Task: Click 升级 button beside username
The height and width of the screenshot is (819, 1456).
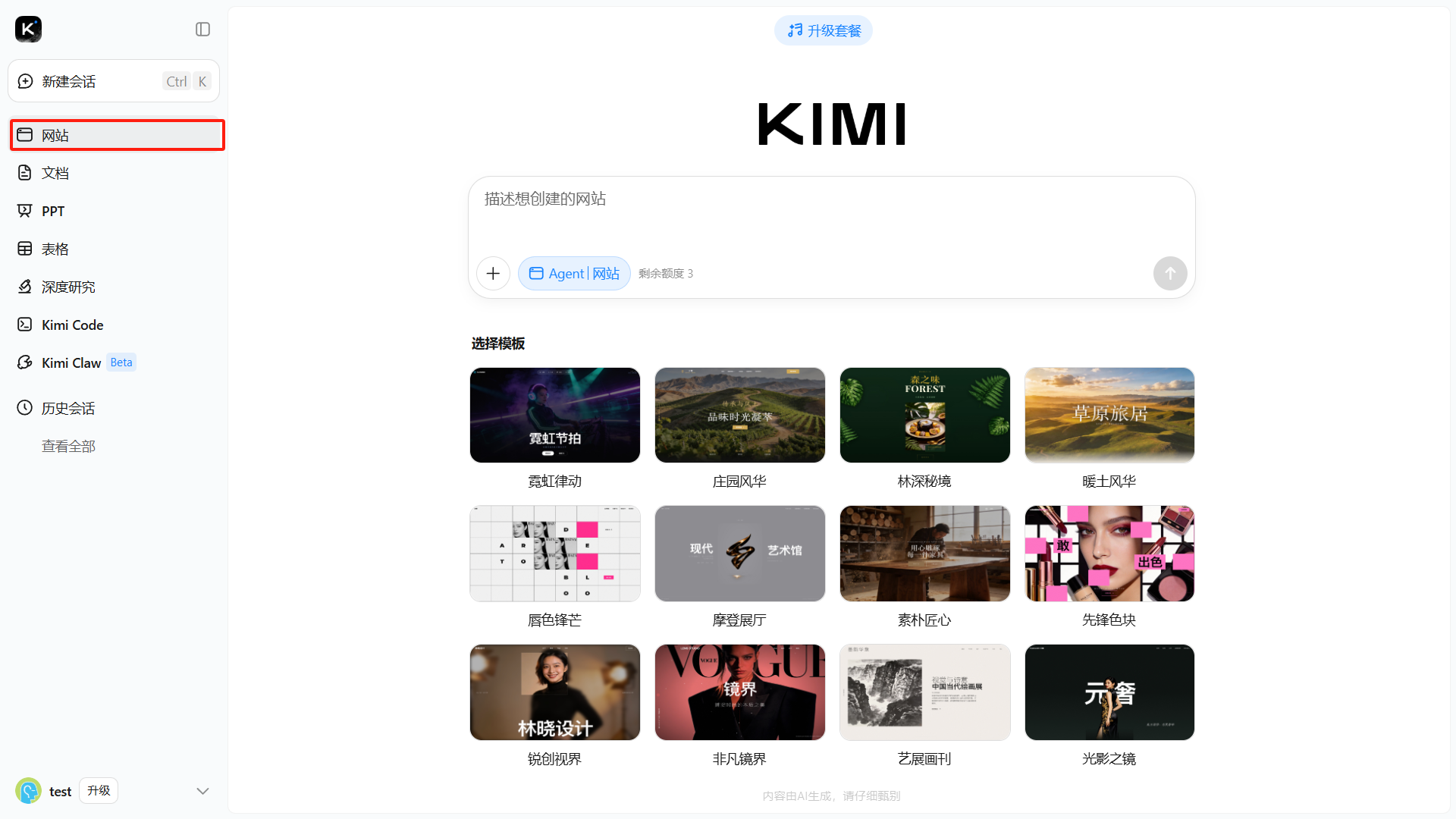Action: tap(99, 791)
